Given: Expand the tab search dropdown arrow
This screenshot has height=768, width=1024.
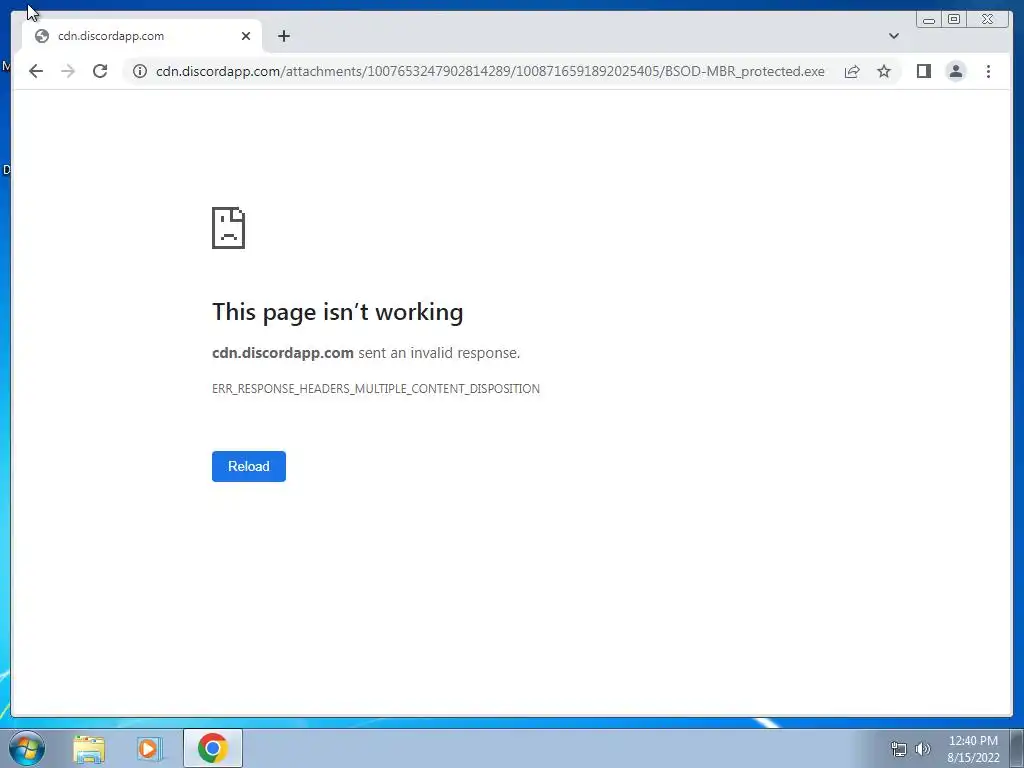Looking at the screenshot, I should click(x=893, y=36).
